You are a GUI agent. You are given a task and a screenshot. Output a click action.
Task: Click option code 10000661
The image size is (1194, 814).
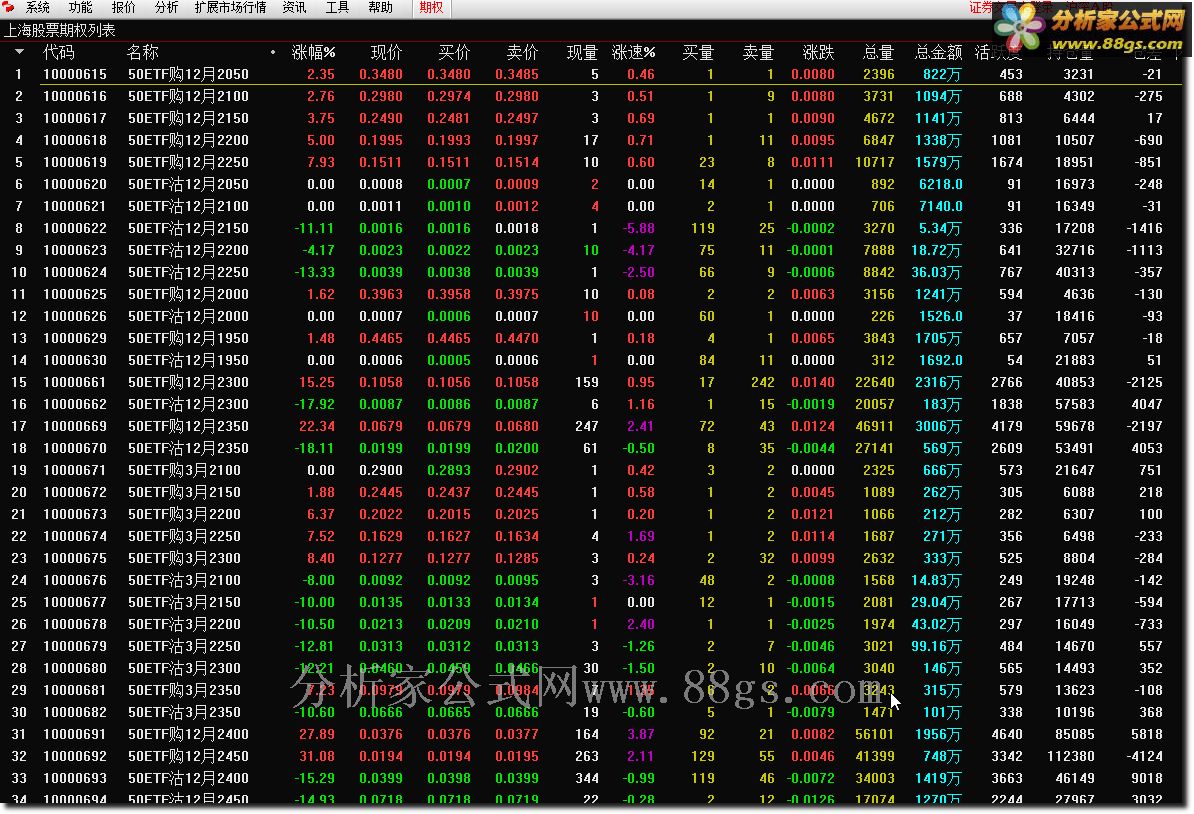click(75, 382)
